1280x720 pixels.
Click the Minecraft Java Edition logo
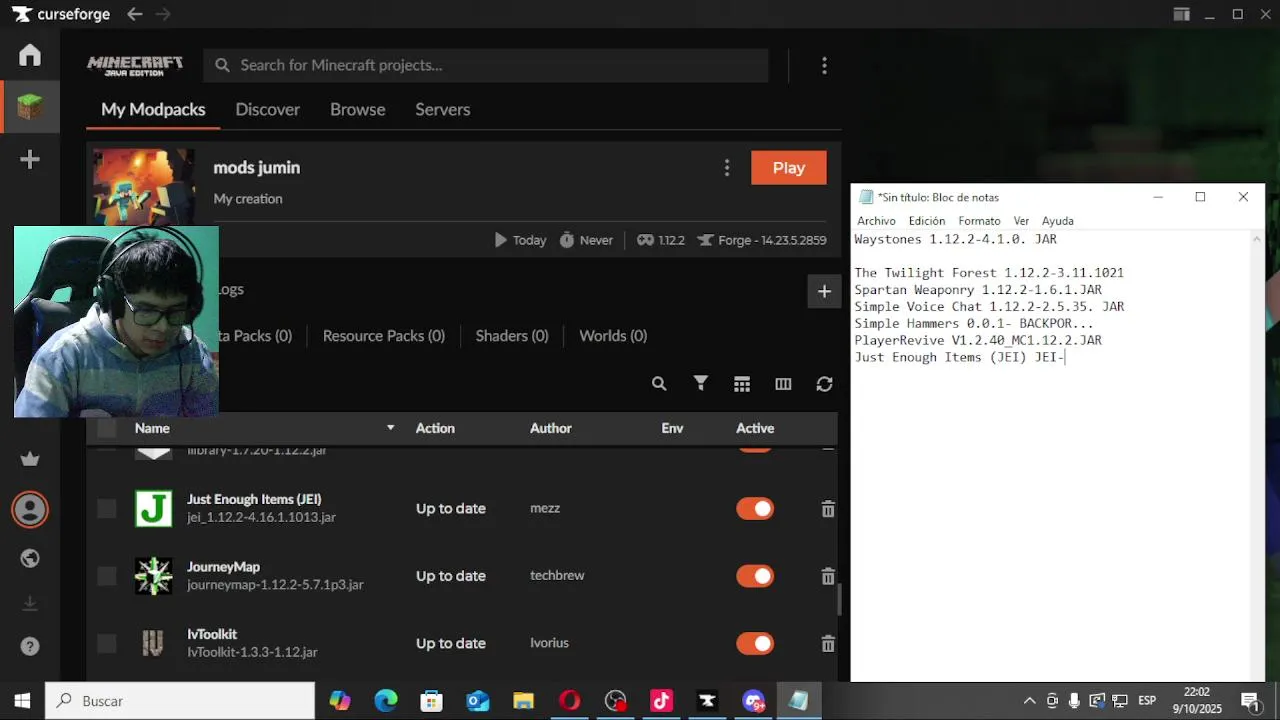click(135, 66)
